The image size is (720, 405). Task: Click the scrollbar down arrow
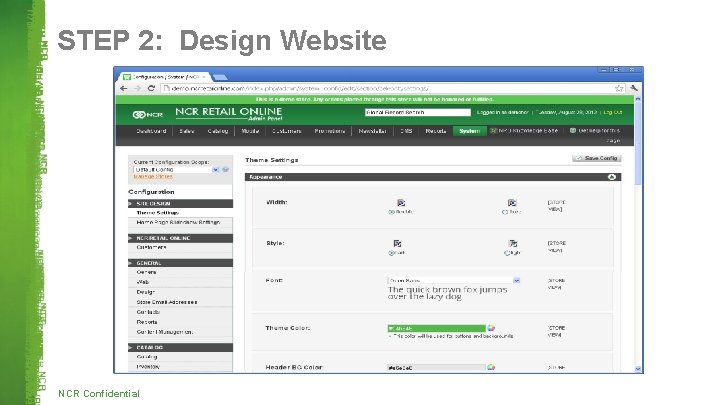[638, 369]
